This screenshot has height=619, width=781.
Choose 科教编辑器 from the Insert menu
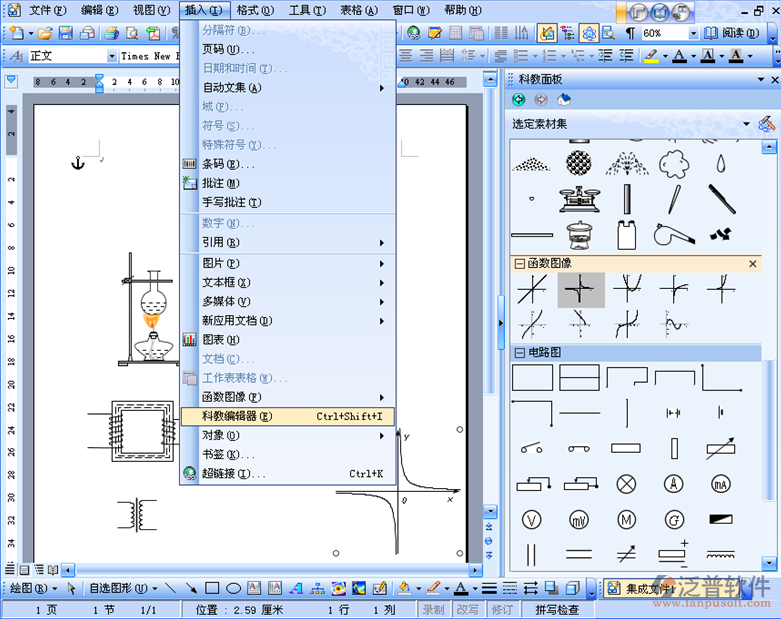237,416
